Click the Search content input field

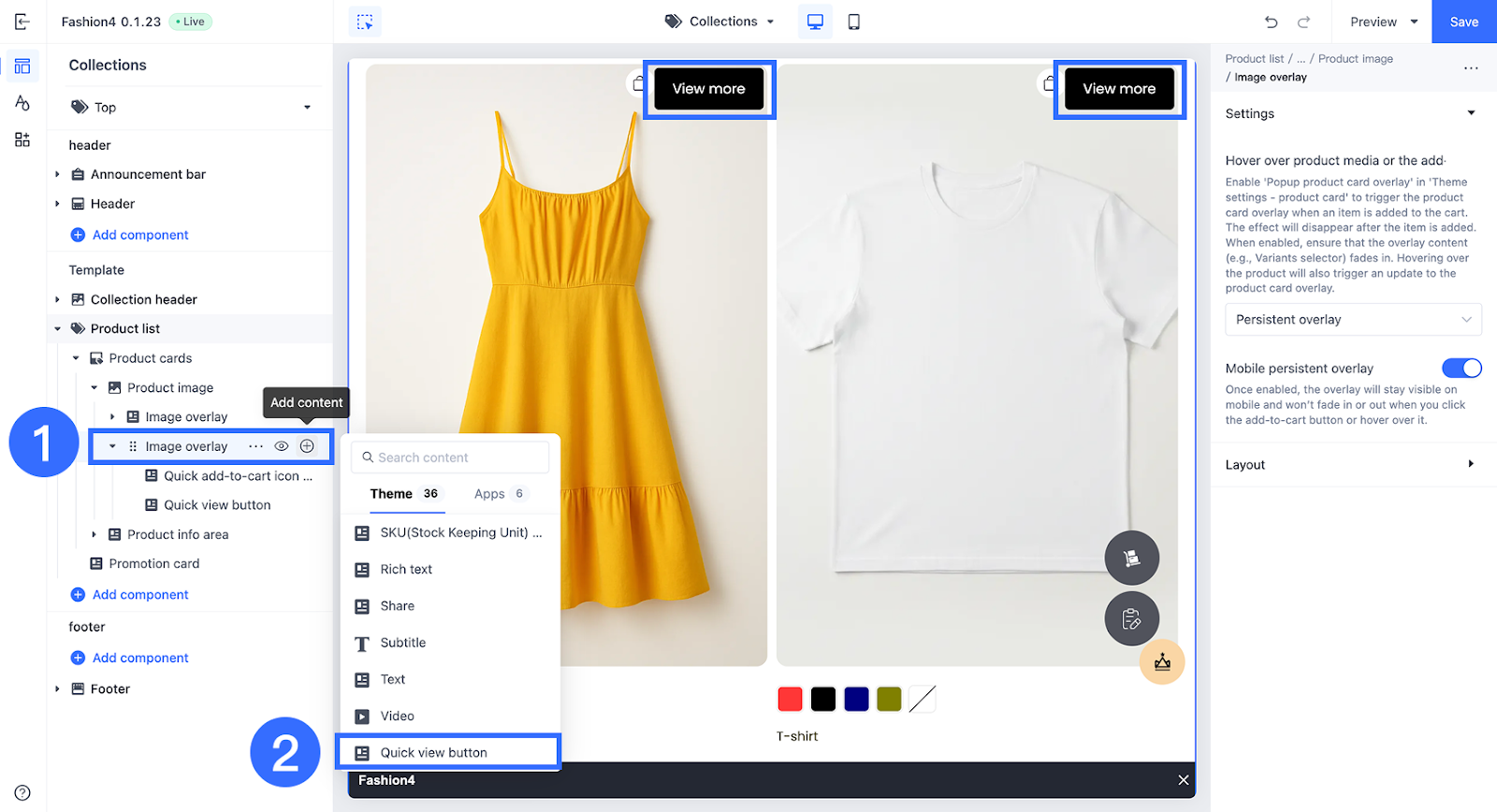tap(451, 457)
